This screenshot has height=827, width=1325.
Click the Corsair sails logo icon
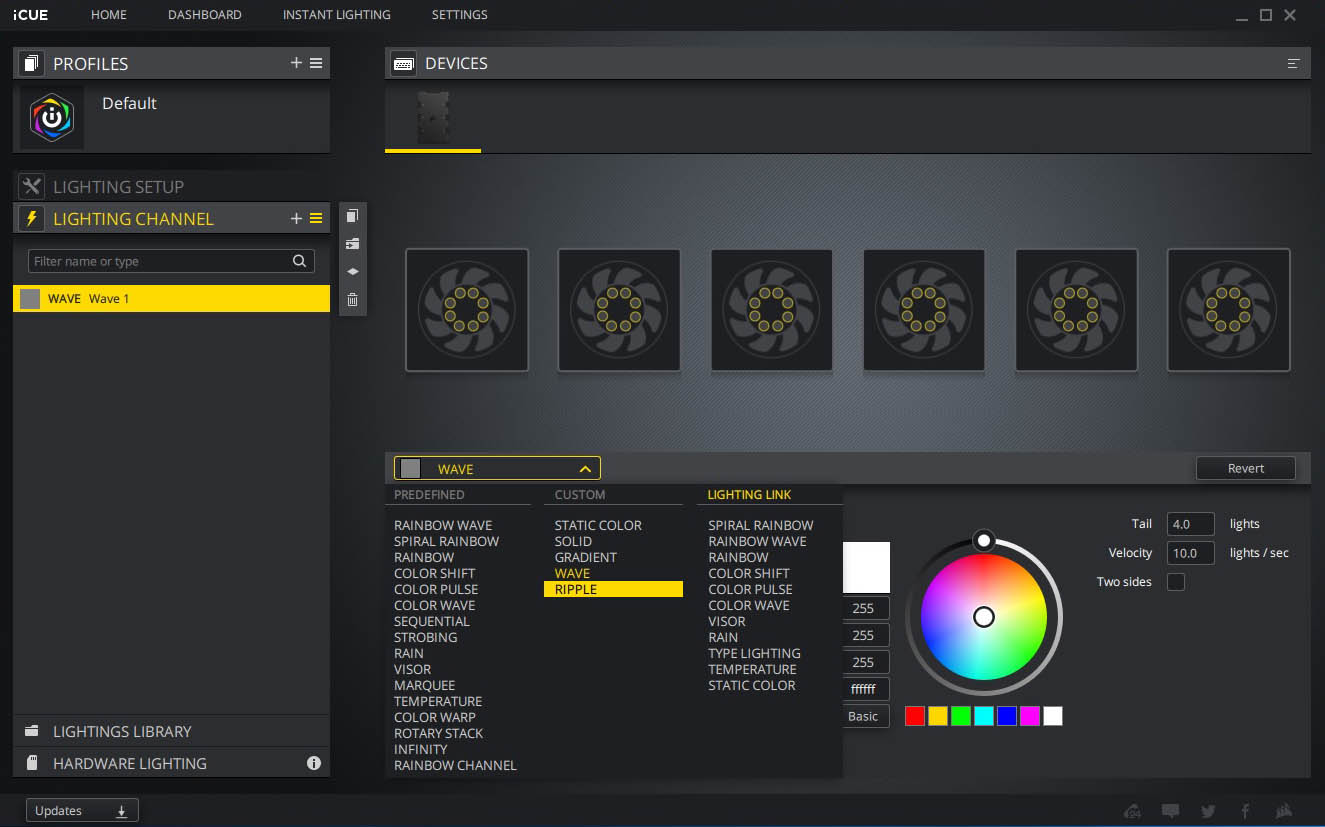click(x=1283, y=811)
